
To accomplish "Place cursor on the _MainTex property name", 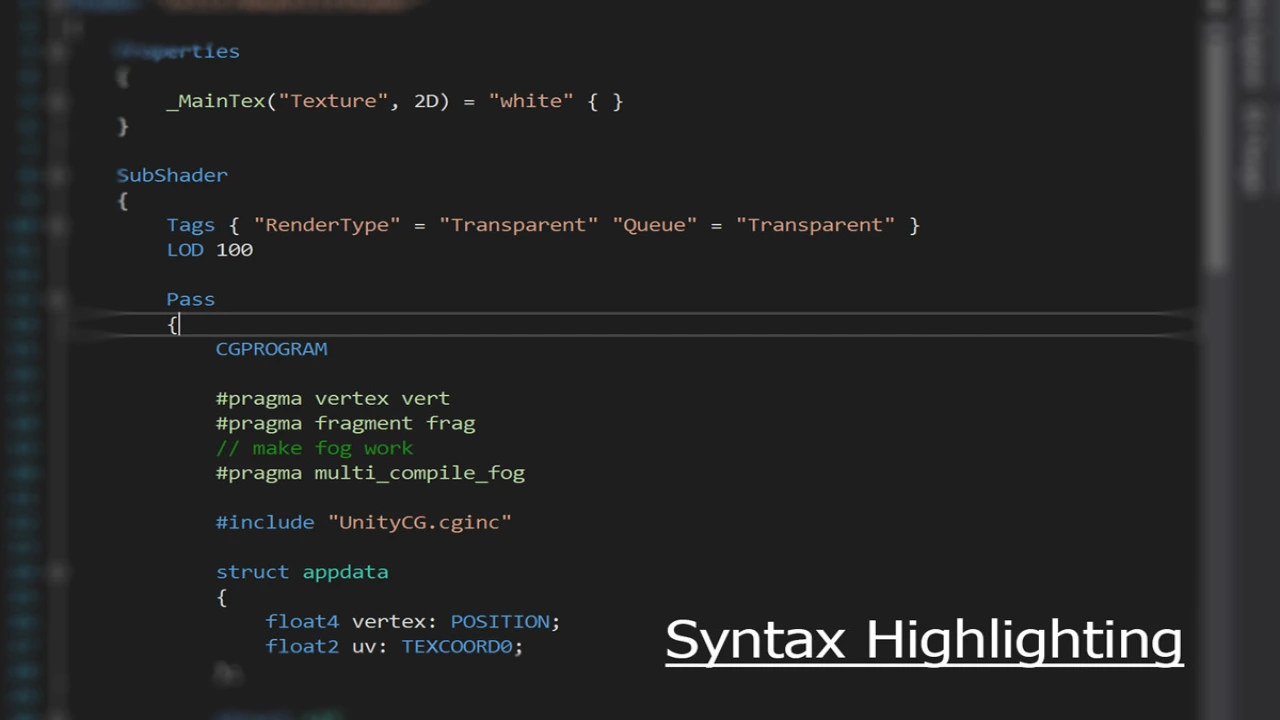I will click(216, 101).
